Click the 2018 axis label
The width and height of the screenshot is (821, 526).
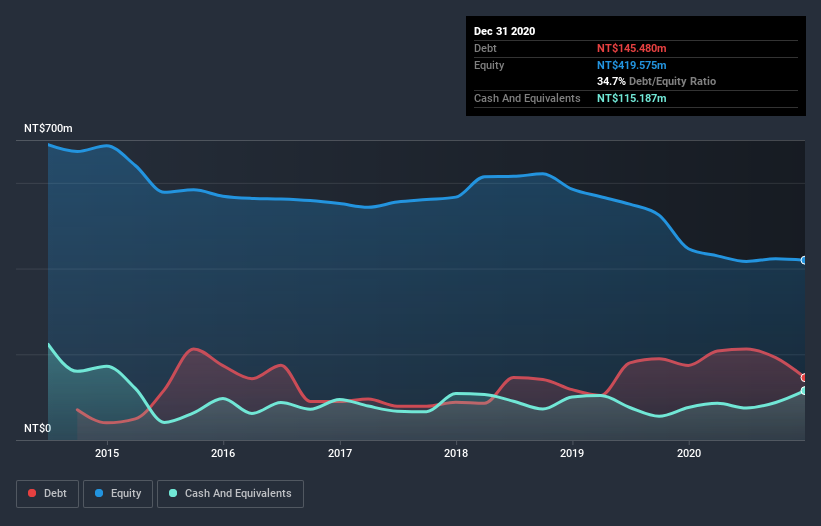tap(456, 453)
